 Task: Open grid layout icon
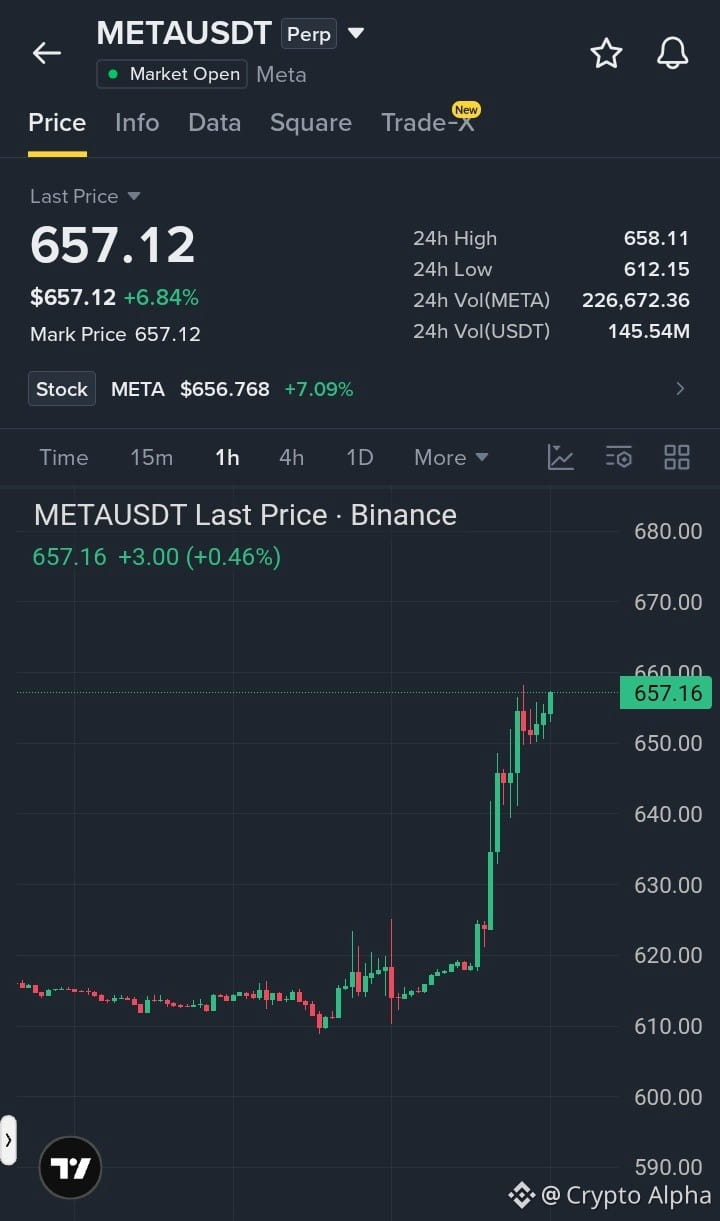pos(677,457)
